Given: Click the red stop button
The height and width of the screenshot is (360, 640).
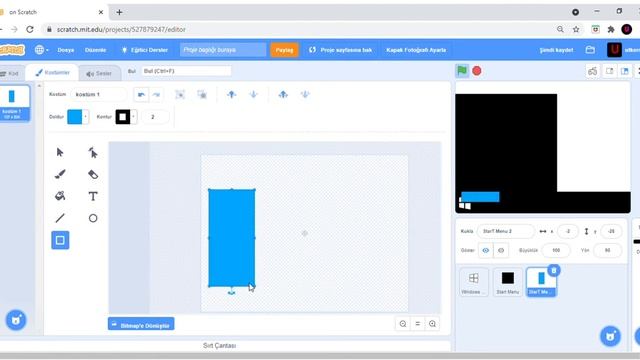Looking at the screenshot, I should (x=476, y=71).
